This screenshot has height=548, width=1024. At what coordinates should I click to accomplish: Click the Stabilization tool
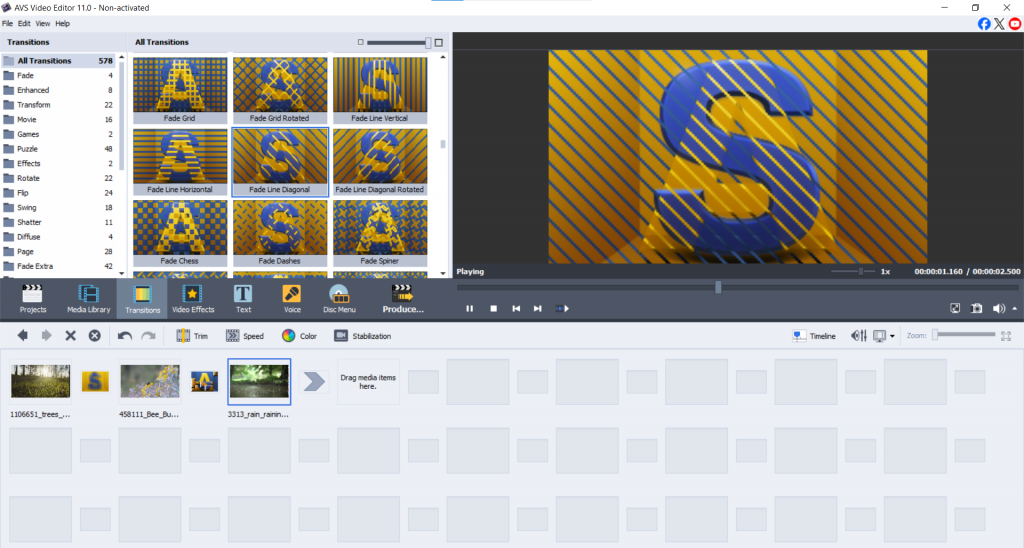tap(362, 336)
